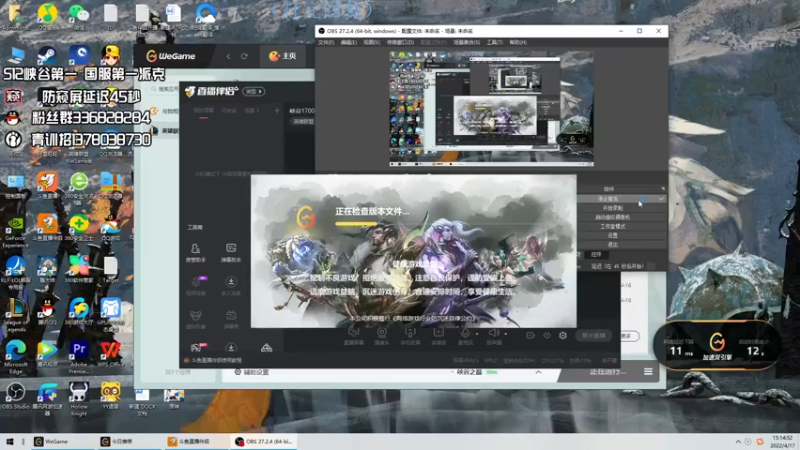Toggle the preview eye icon
Screen dimensions: 800x450
546,335
